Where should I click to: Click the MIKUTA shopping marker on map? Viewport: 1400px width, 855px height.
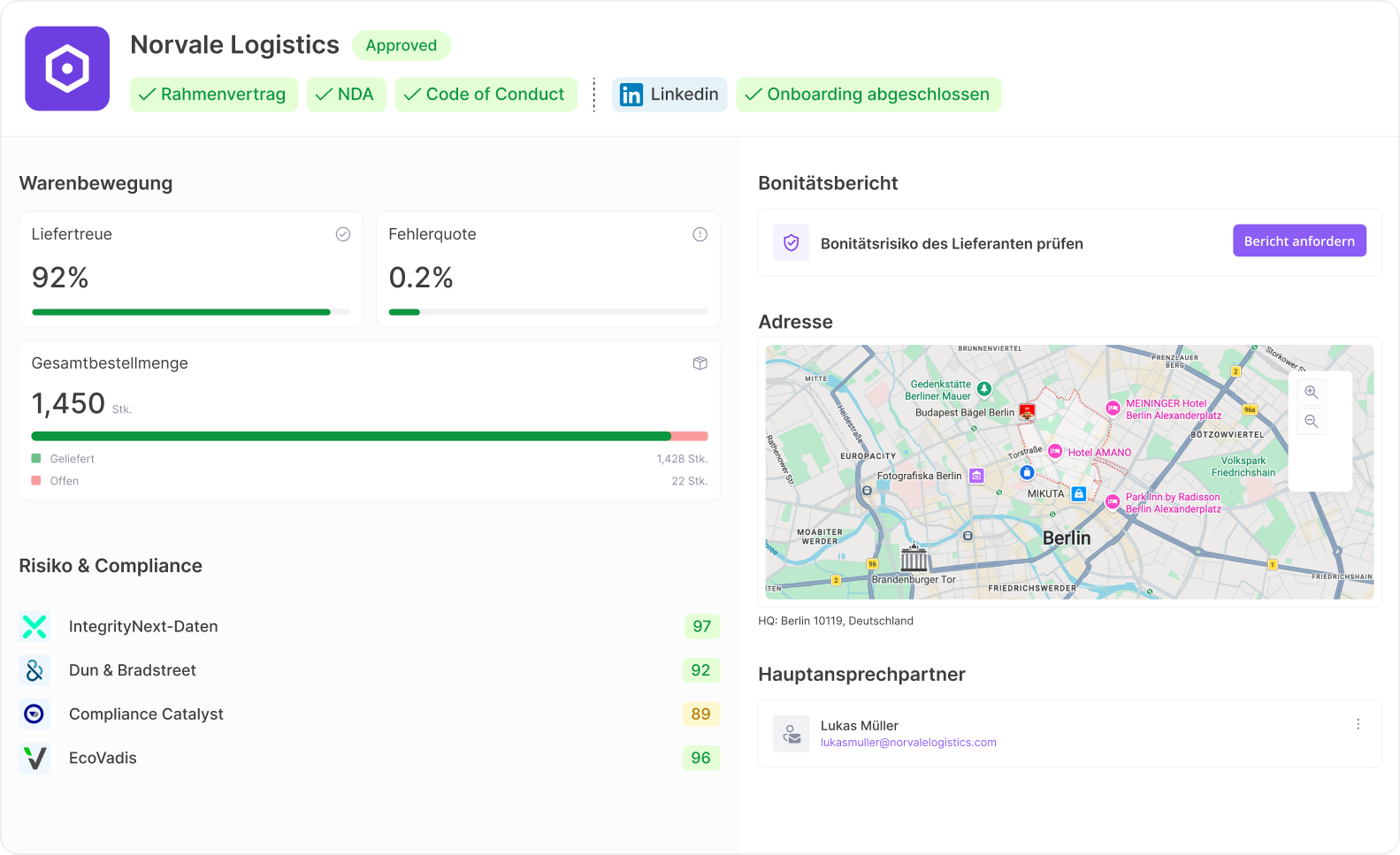coord(1079,494)
